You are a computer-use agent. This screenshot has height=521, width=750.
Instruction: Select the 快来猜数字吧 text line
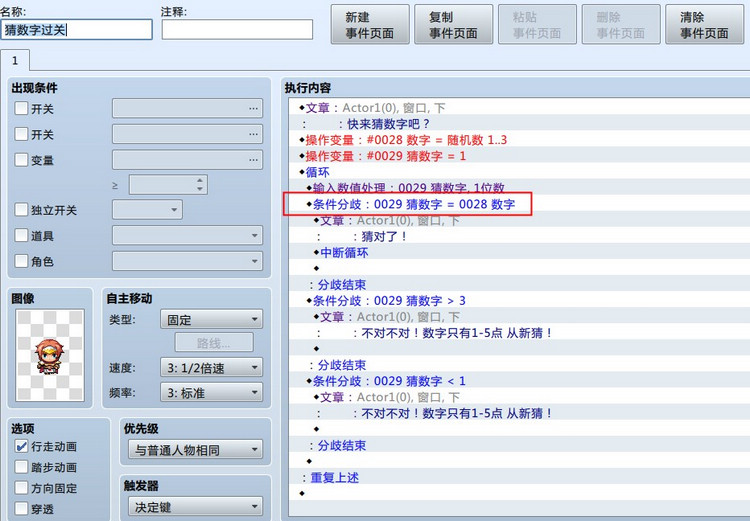click(519, 124)
